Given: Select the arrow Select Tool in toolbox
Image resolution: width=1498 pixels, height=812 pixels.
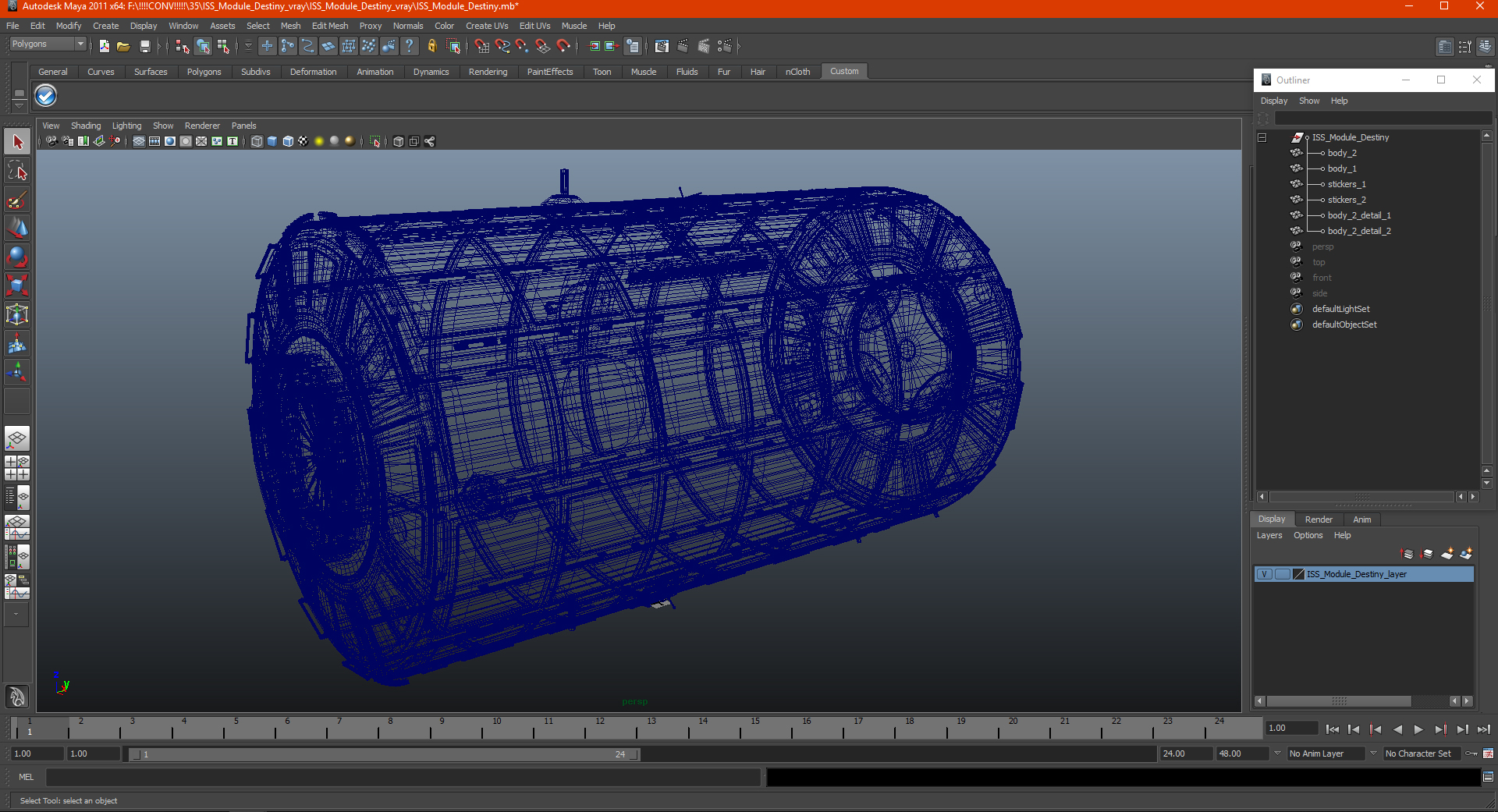Looking at the screenshot, I should point(17,142).
